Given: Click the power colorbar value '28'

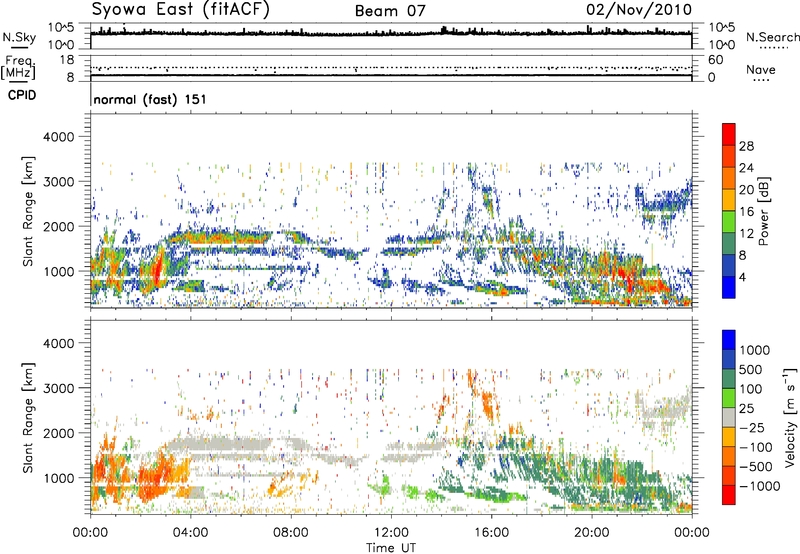Looking at the screenshot, I should pyautogui.click(x=746, y=146).
